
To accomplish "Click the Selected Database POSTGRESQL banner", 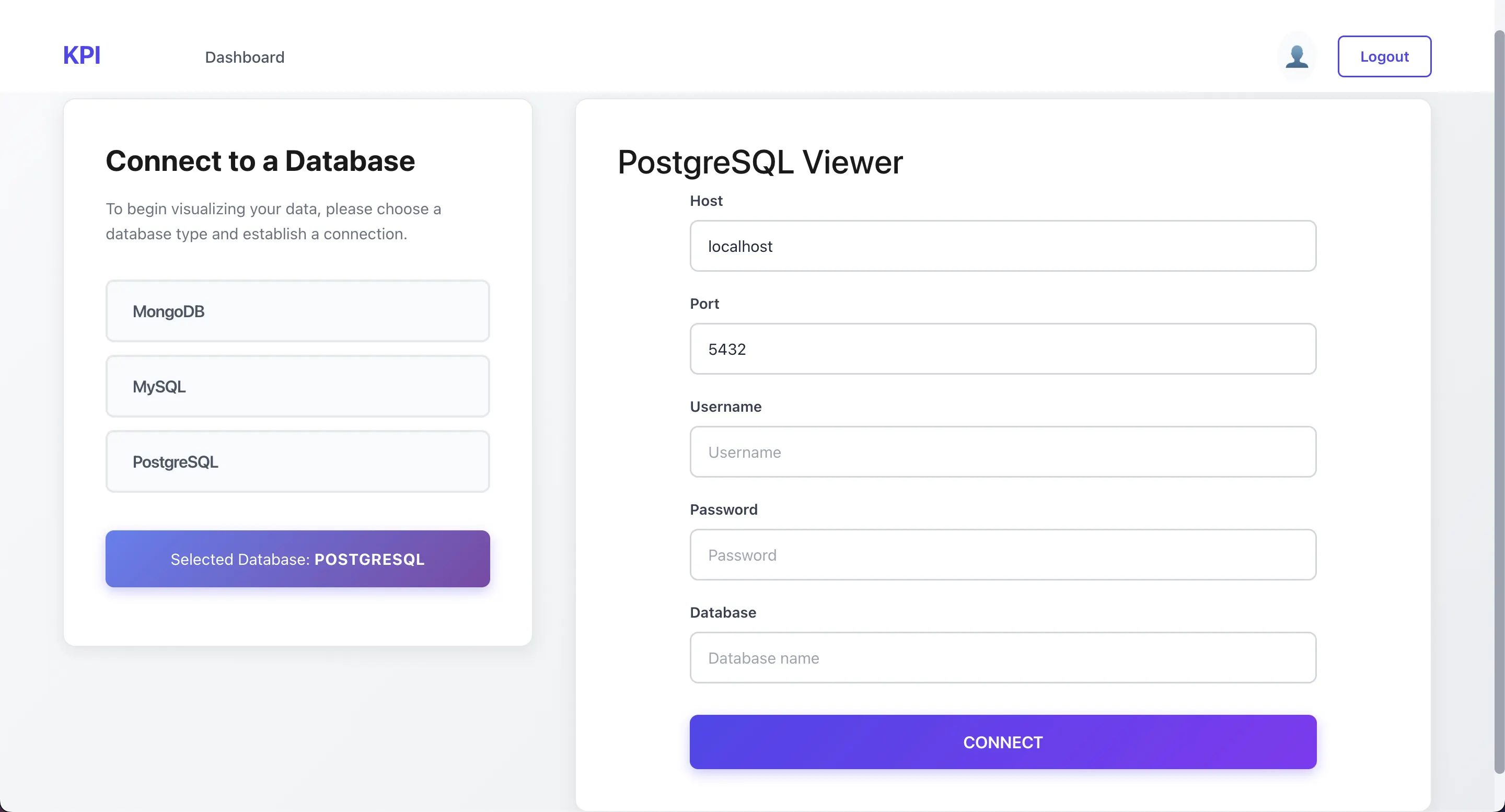I will click(297, 559).
